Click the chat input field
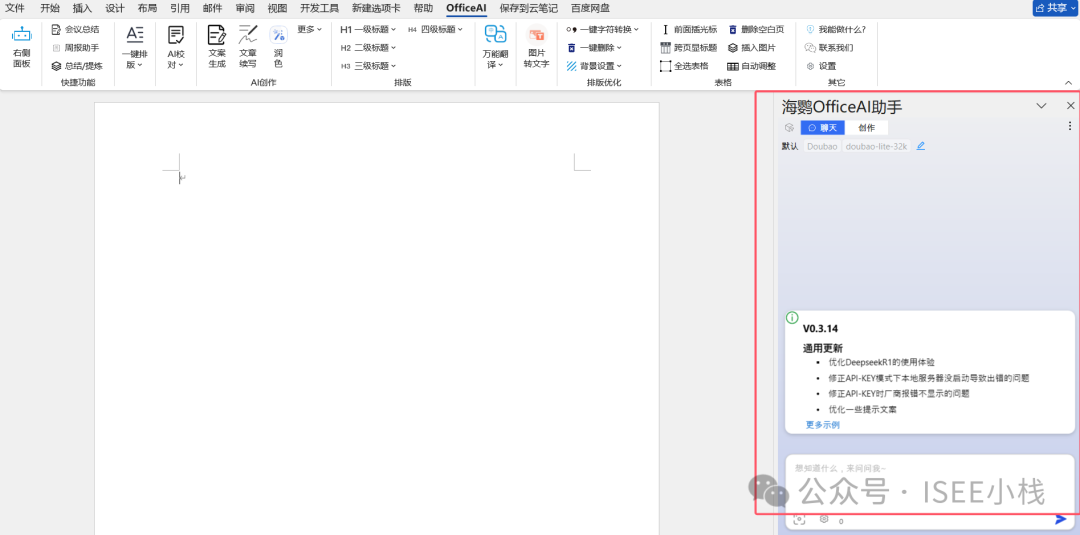Screen dimensions: 1080x535 click(930, 482)
